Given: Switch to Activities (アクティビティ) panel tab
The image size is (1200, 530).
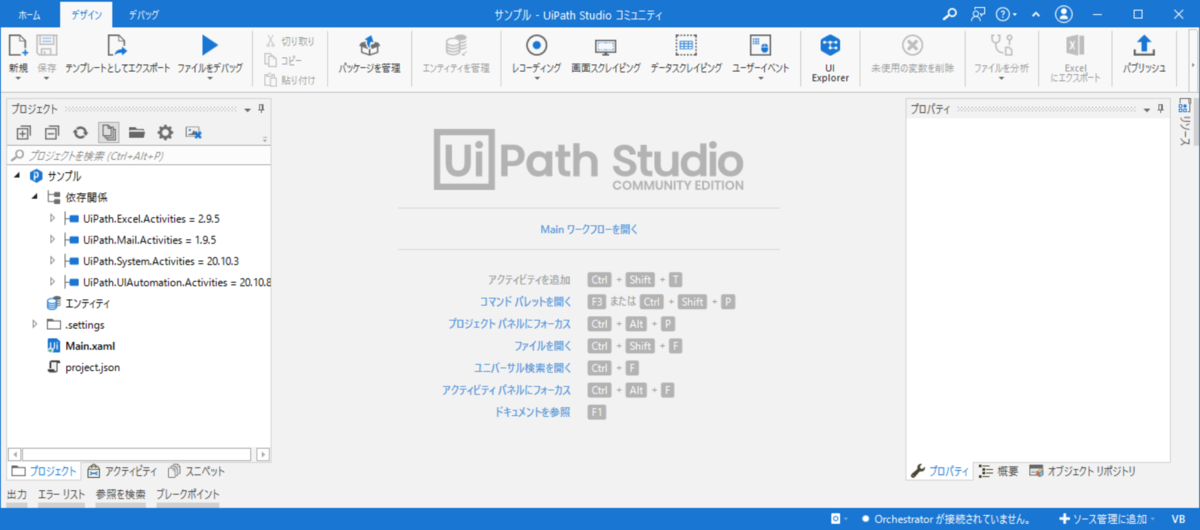Looking at the screenshot, I should (x=122, y=471).
